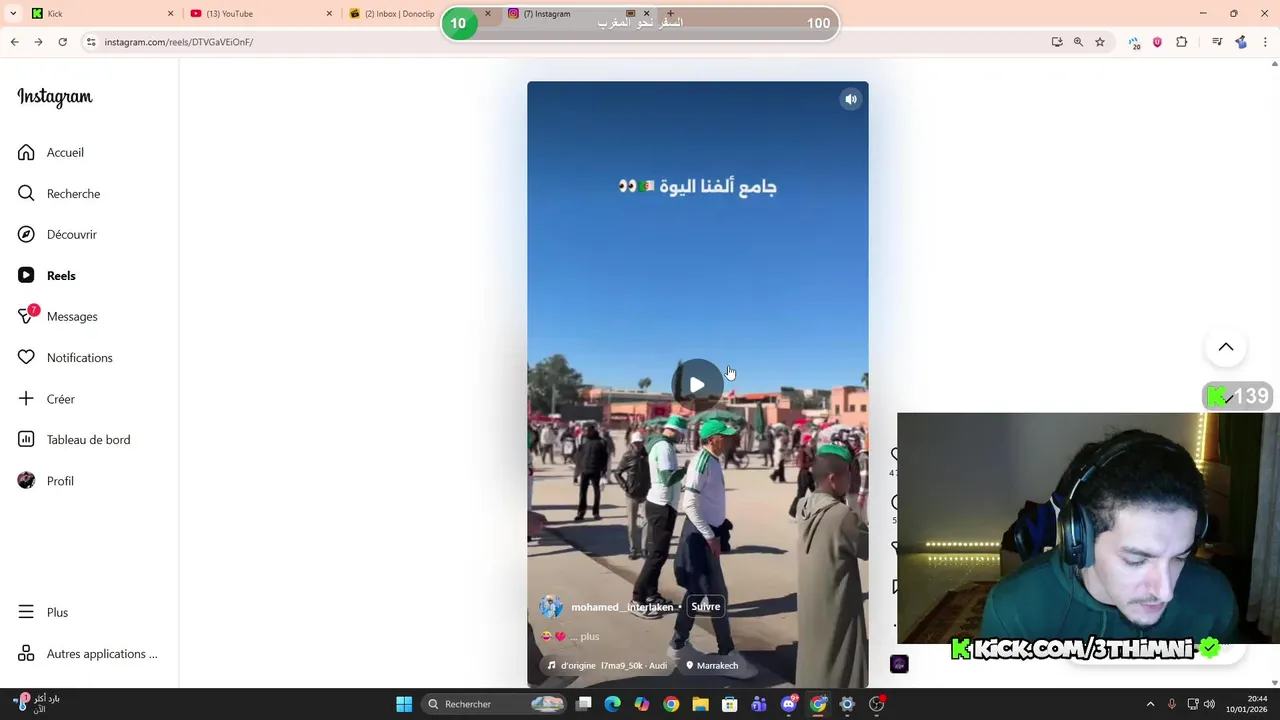Open File Explorer from taskbar
Screen dimensions: 1280x720
(700, 704)
